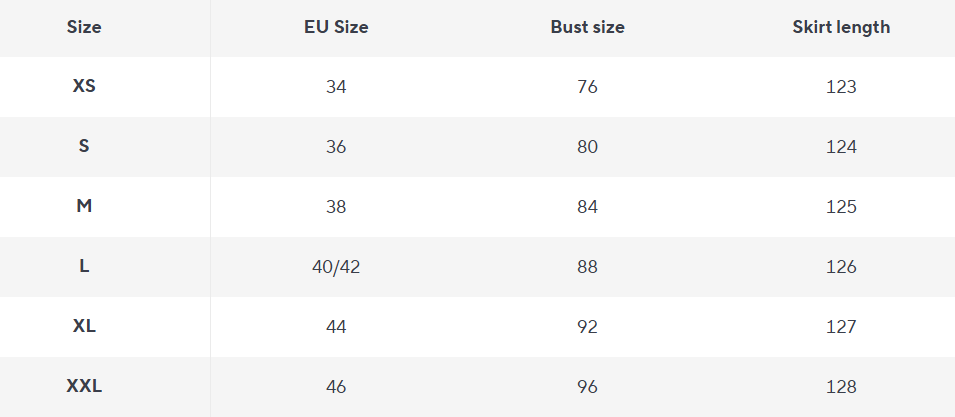The height and width of the screenshot is (417, 955).
Task: Click bust size value 76
Action: click(587, 87)
